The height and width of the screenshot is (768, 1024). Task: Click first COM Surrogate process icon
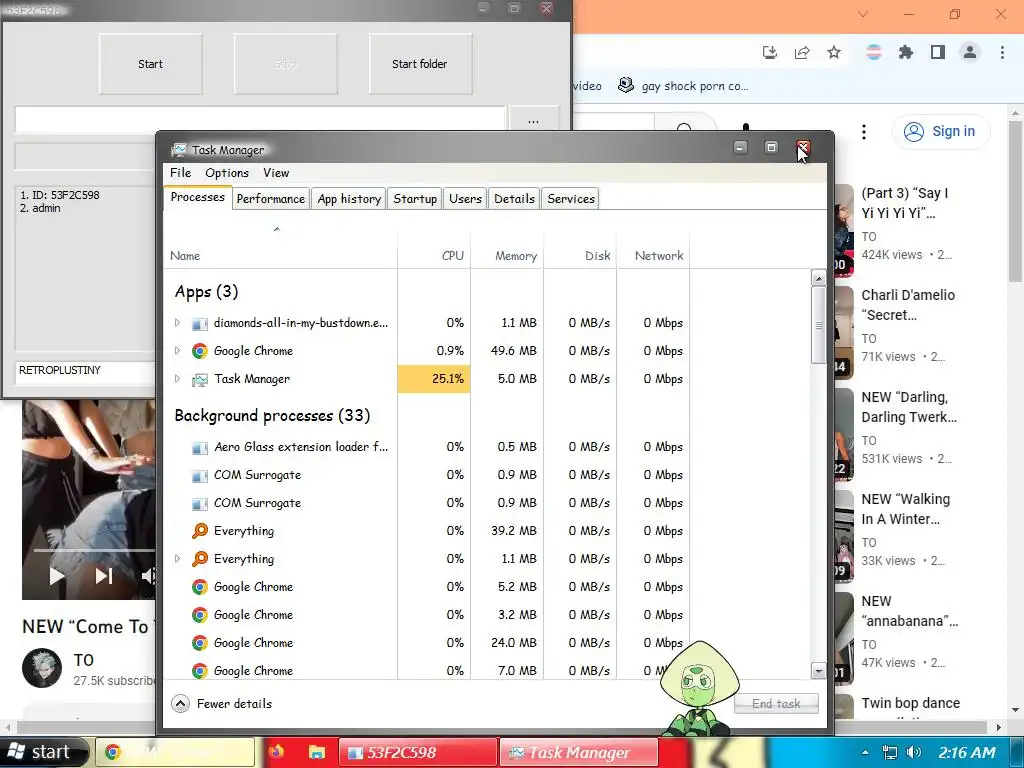click(x=200, y=475)
